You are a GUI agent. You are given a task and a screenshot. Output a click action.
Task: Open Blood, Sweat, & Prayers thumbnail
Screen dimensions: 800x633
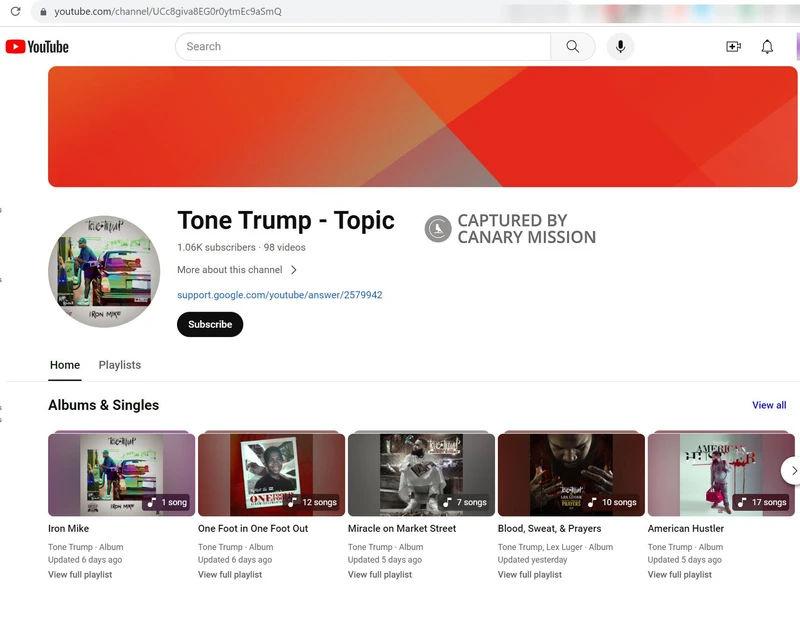point(571,474)
